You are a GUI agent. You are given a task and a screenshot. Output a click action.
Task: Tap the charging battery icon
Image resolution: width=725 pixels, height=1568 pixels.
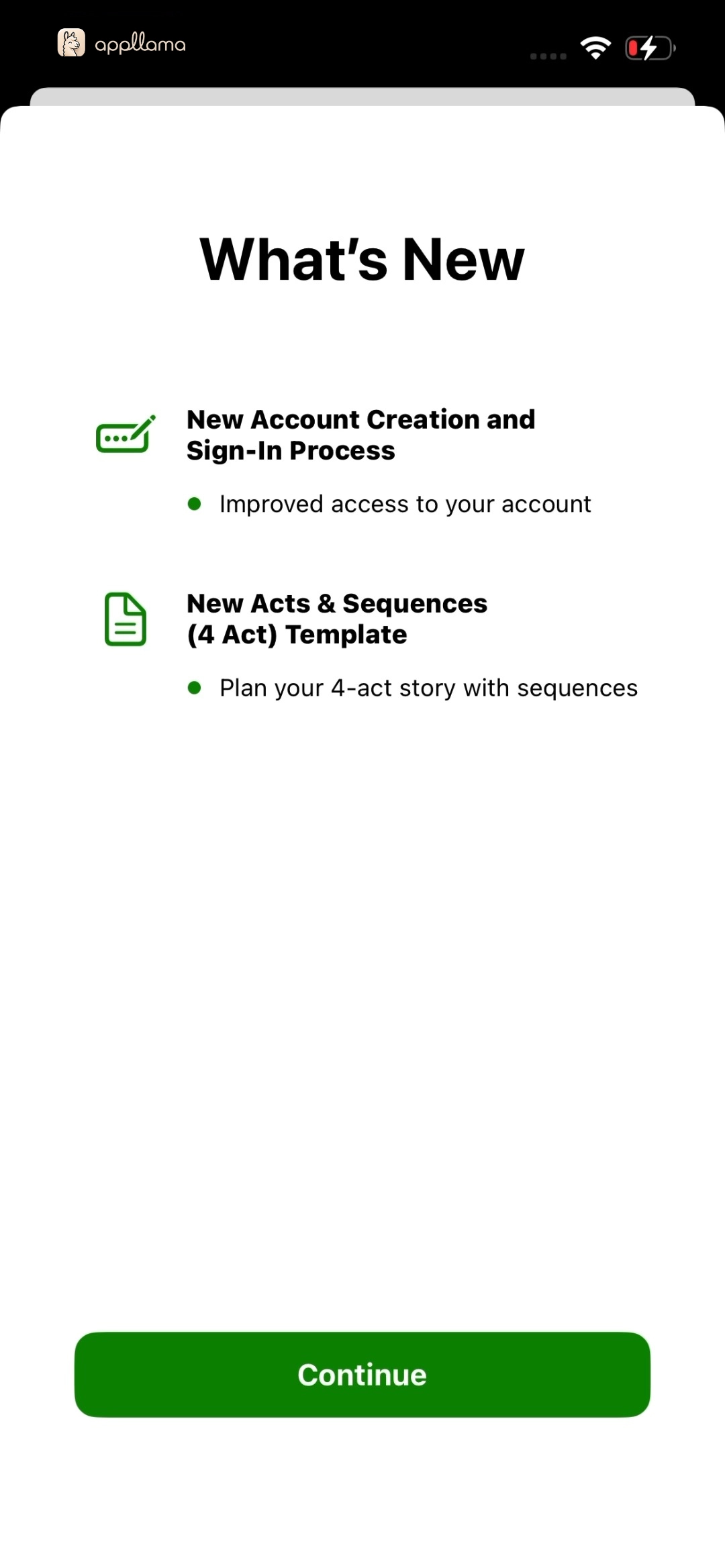click(x=650, y=48)
